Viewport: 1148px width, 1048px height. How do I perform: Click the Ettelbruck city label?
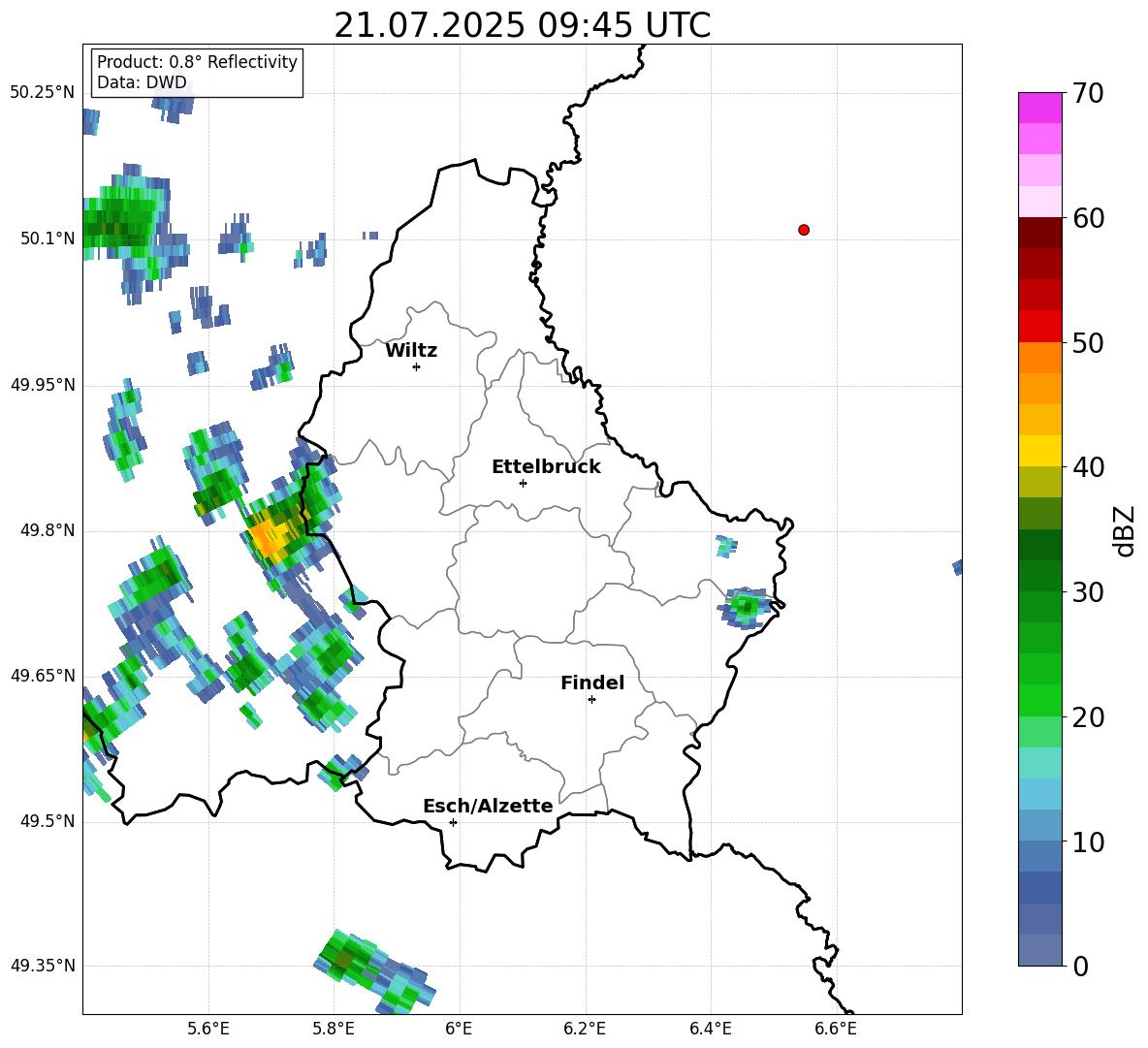click(x=546, y=467)
